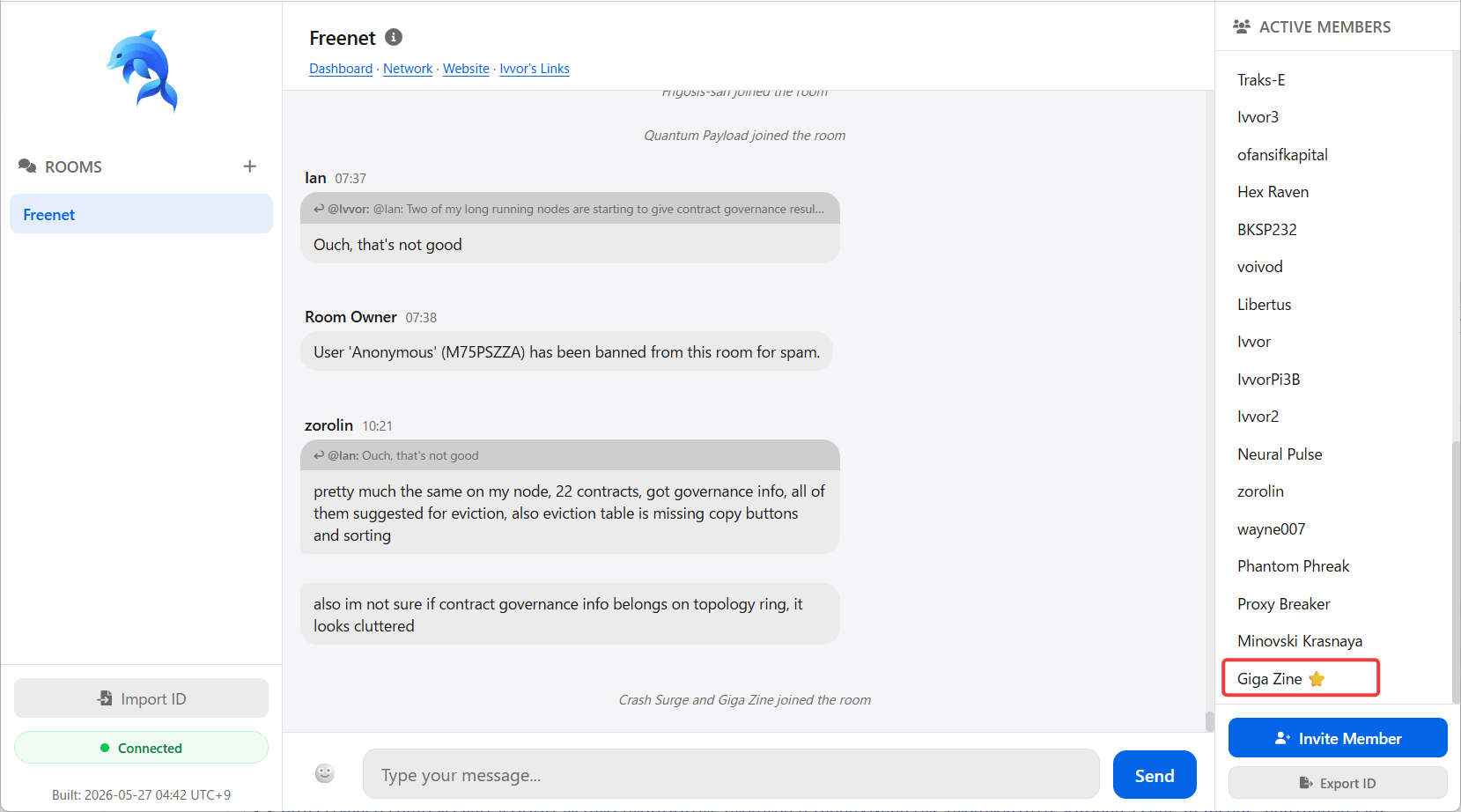Add a new room with plus icon
The width and height of the screenshot is (1461, 812).
tap(250, 166)
